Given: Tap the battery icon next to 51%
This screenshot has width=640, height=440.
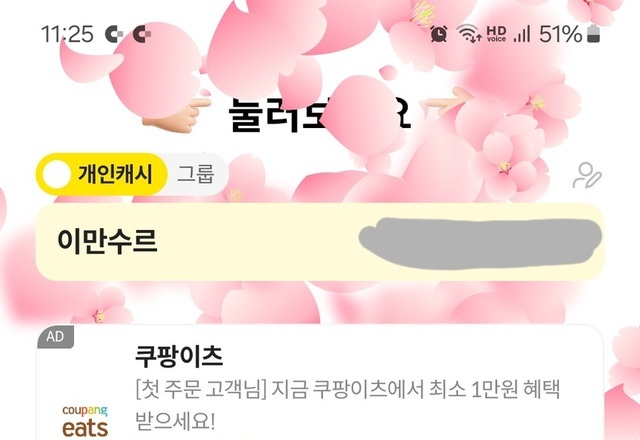Looking at the screenshot, I should point(593,34).
